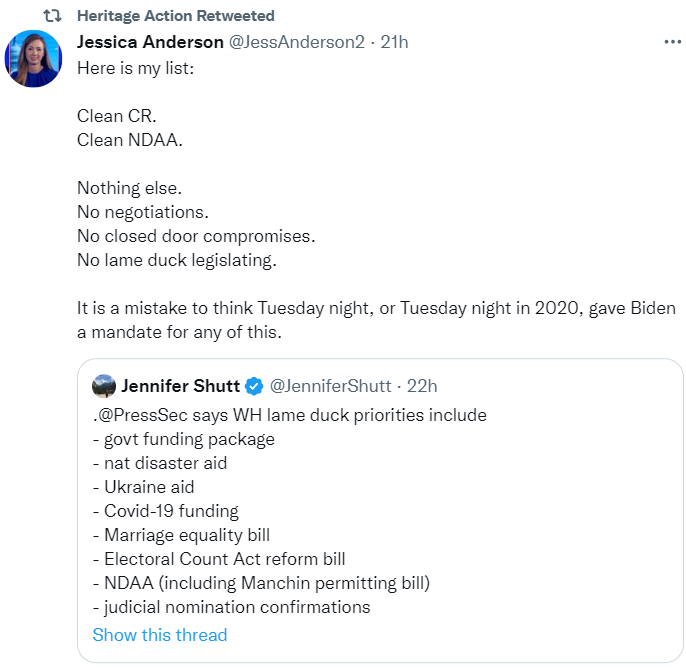Viewport: 686px width, 668px height.
Task: Click the 'No lame duck legislating.' line
Action: pyautogui.click(x=177, y=260)
